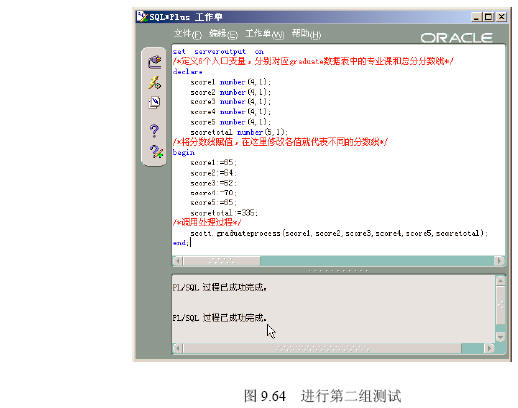518x408 pixels.
Task: Click the 'score1:=65;' assignment line
Action: (x=213, y=163)
